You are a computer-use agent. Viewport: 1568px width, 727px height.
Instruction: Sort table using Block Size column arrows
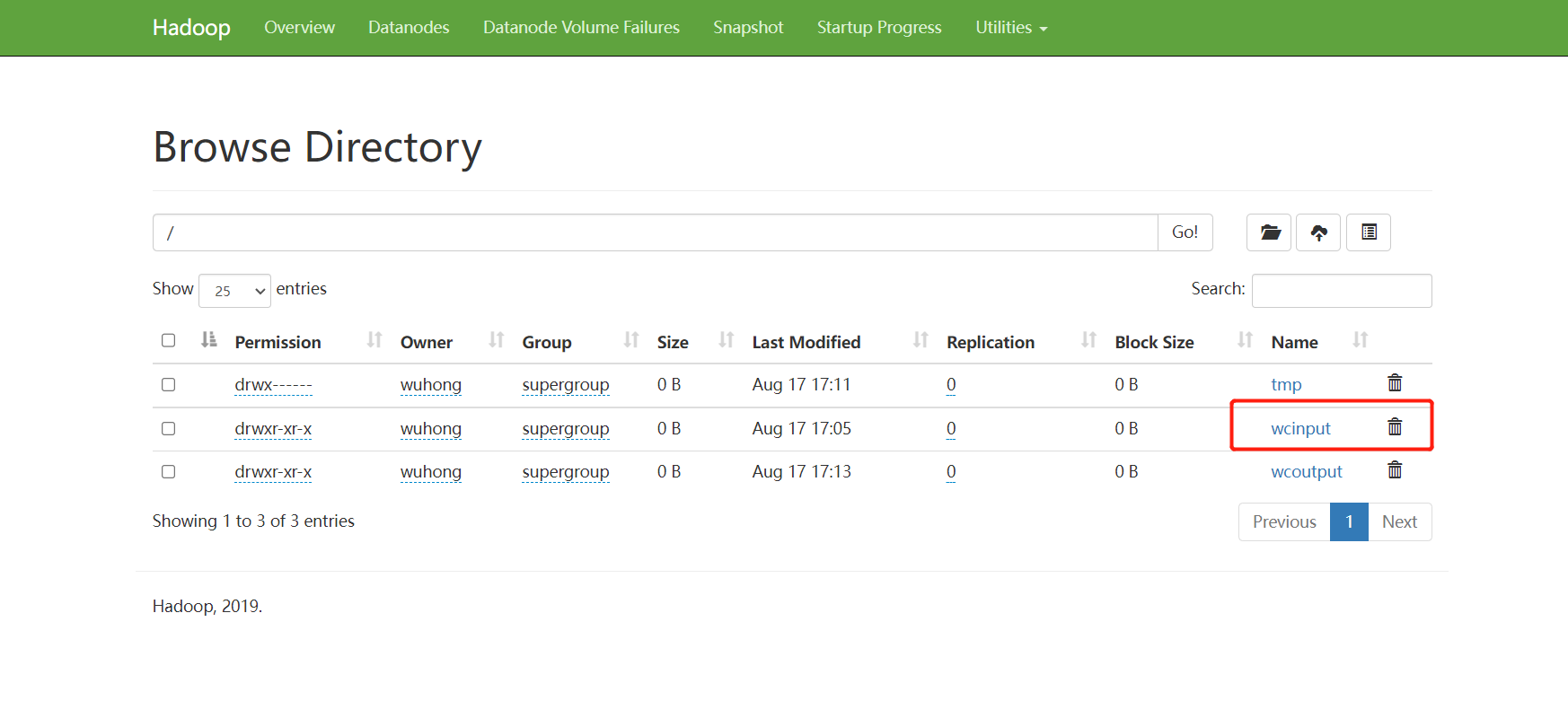[x=1245, y=340]
